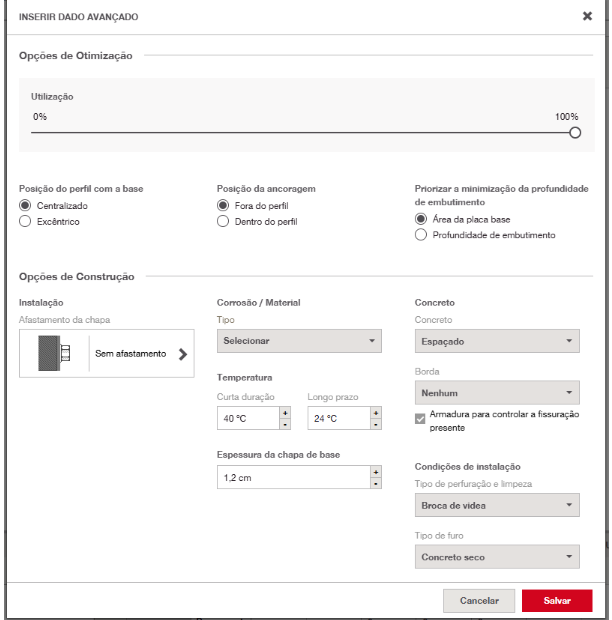Increase Longo prazo temperature with plus
The image size is (612, 620).
[376, 413]
